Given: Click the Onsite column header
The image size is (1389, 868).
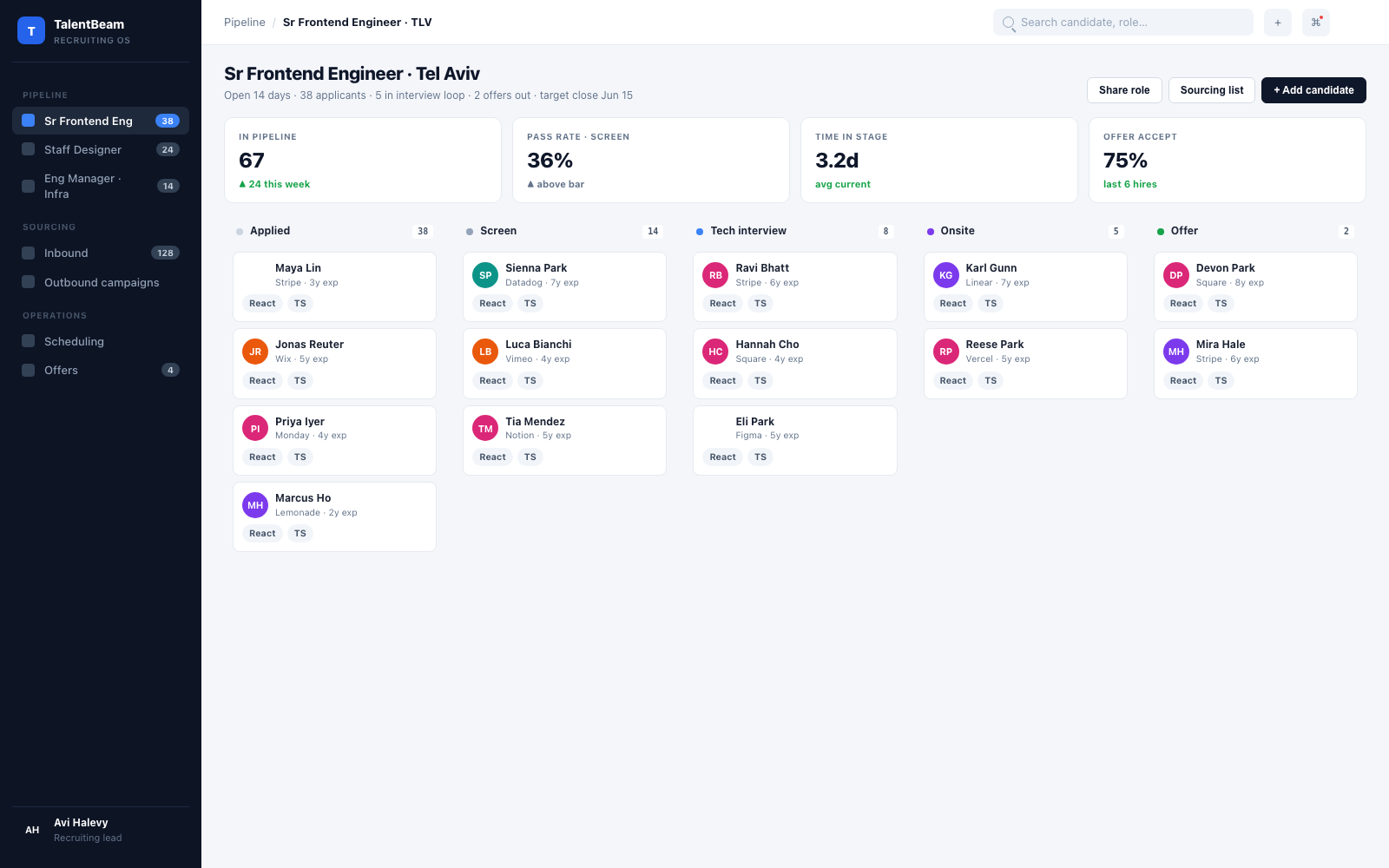Looking at the screenshot, I should (x=1025, y=231).
